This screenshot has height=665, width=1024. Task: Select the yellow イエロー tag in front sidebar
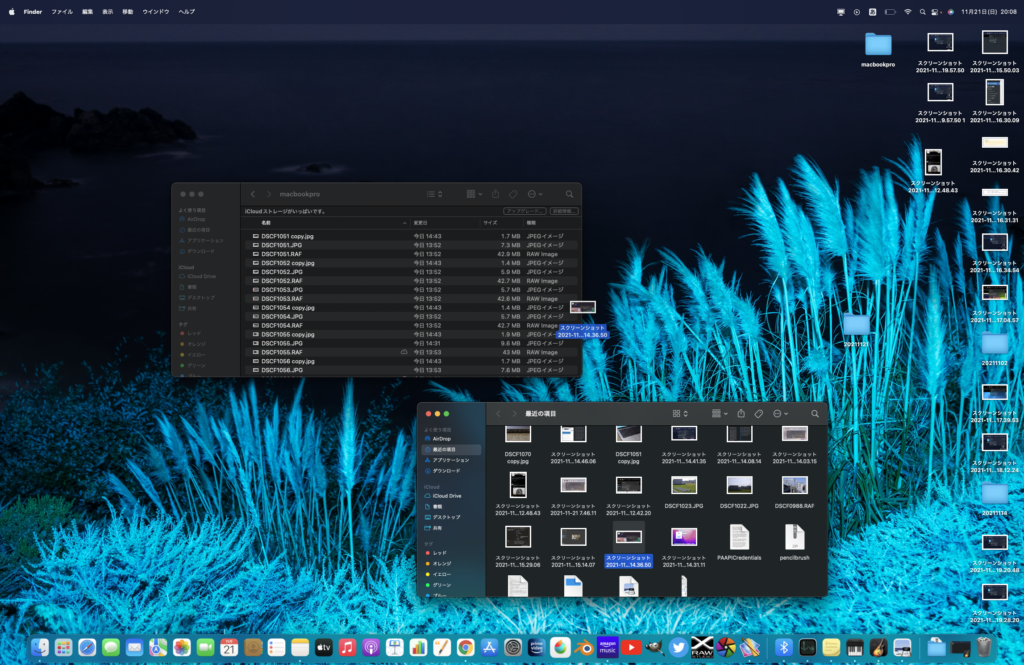click(443, 575)
